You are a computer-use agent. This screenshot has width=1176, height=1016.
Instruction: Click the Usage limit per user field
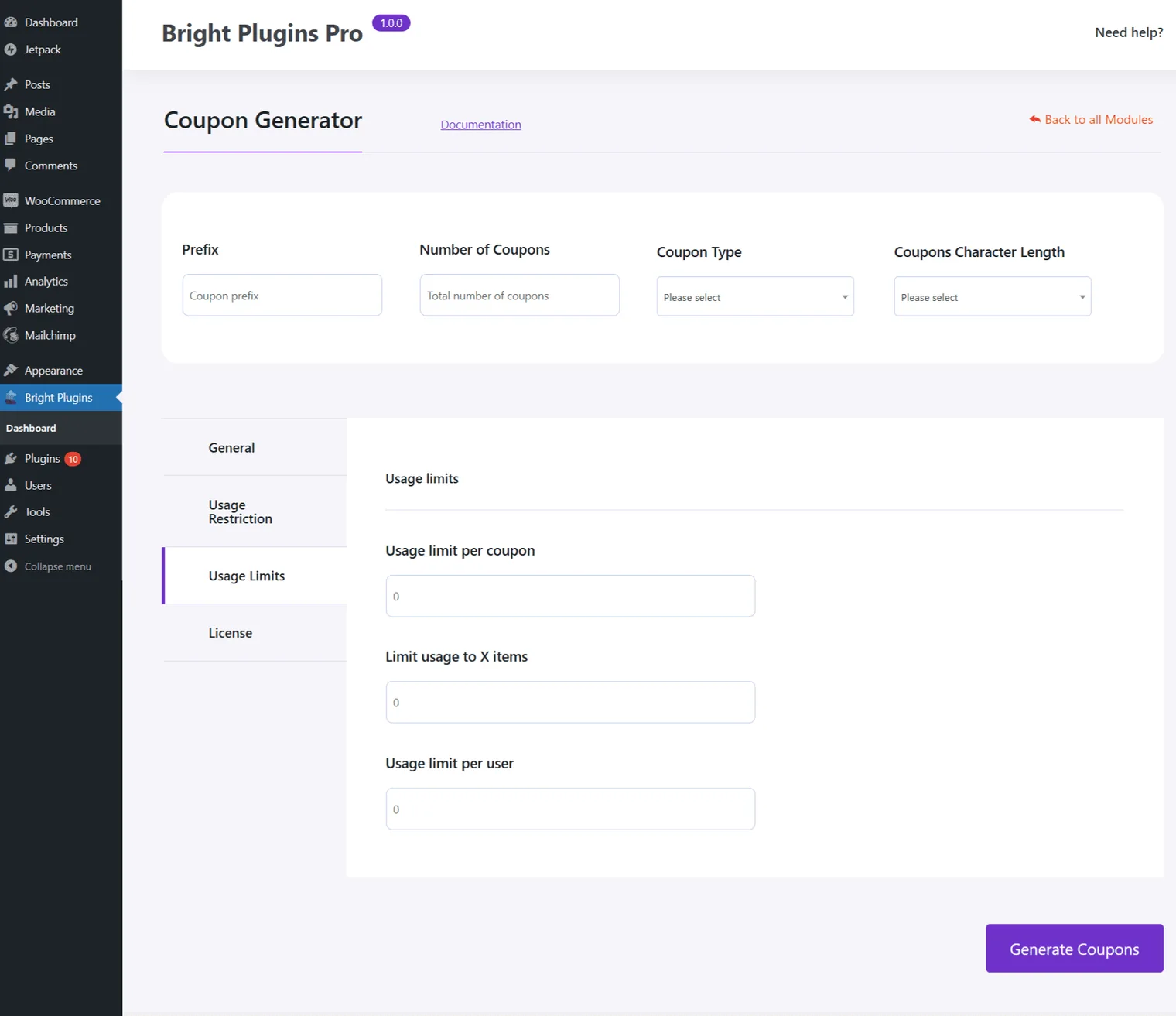click(x=570, y=809)
